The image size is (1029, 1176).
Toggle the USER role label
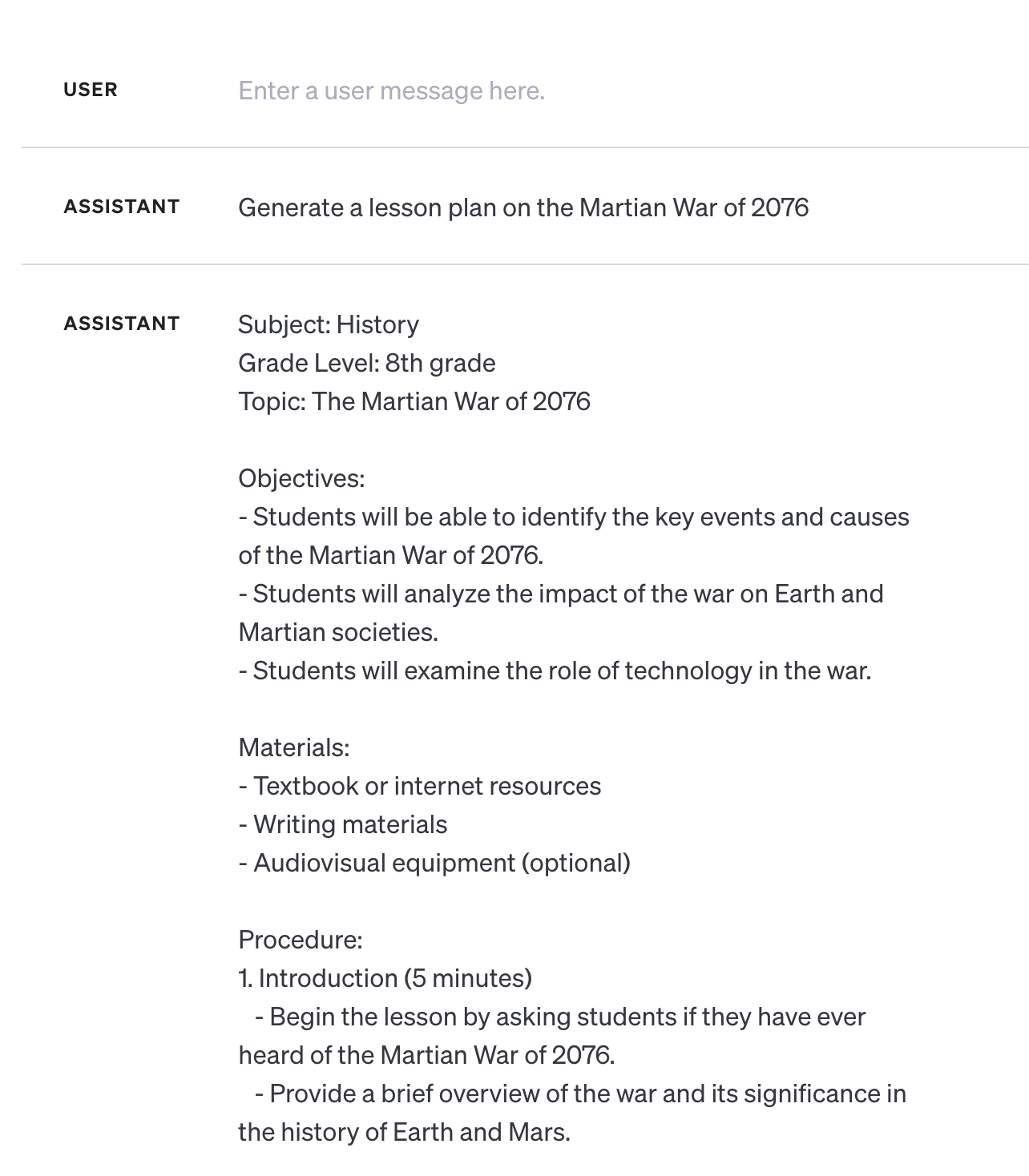point(91,90)
